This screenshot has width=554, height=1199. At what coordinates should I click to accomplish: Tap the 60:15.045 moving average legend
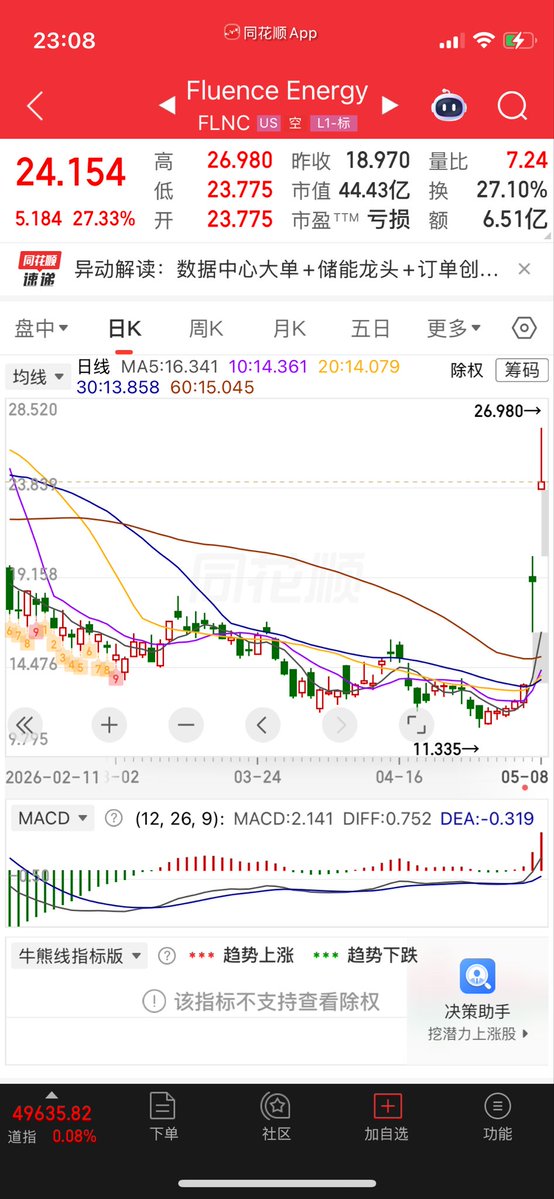[212, 388]
